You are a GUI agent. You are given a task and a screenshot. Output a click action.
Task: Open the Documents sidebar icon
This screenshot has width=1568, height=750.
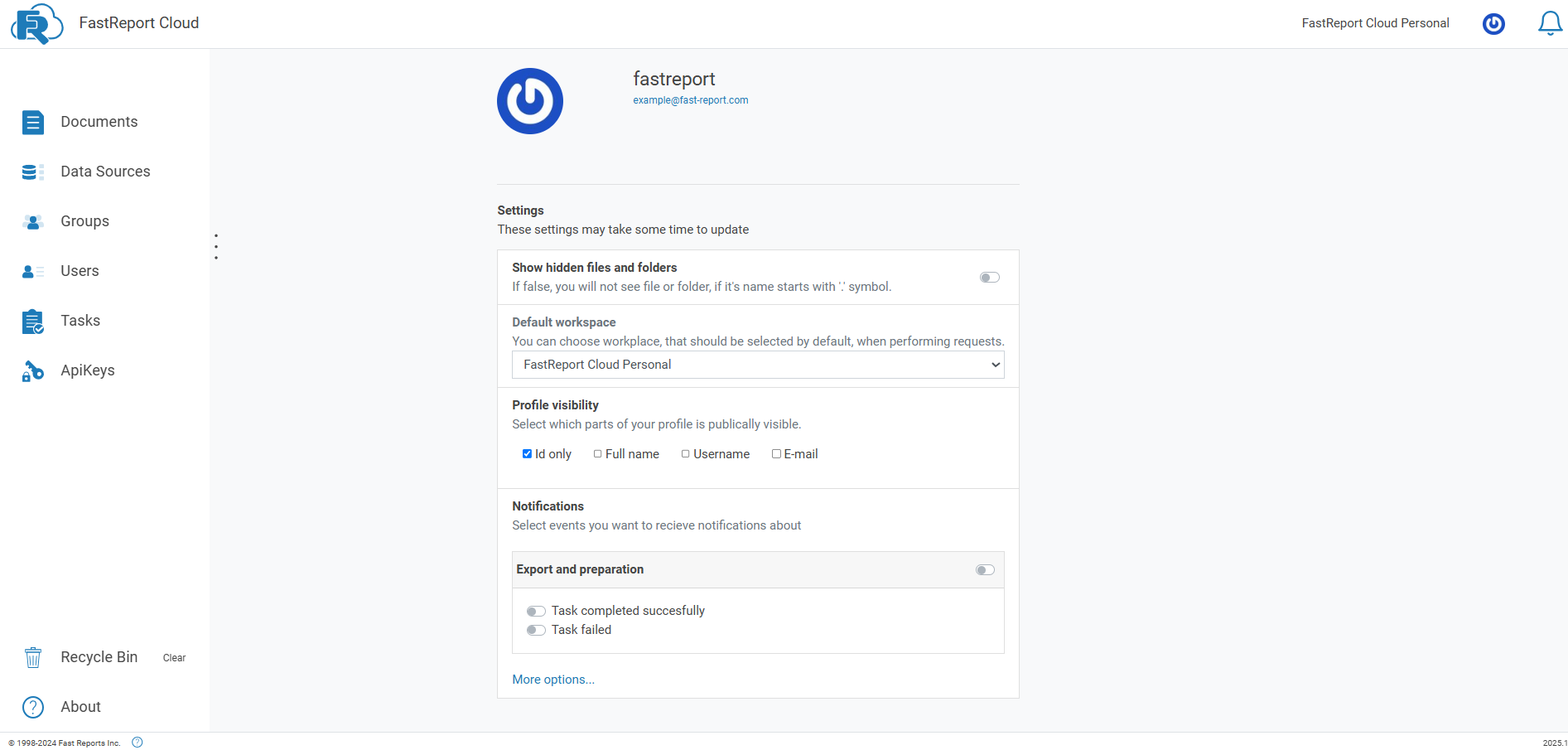pyautogui.click(x=33, y=123)
